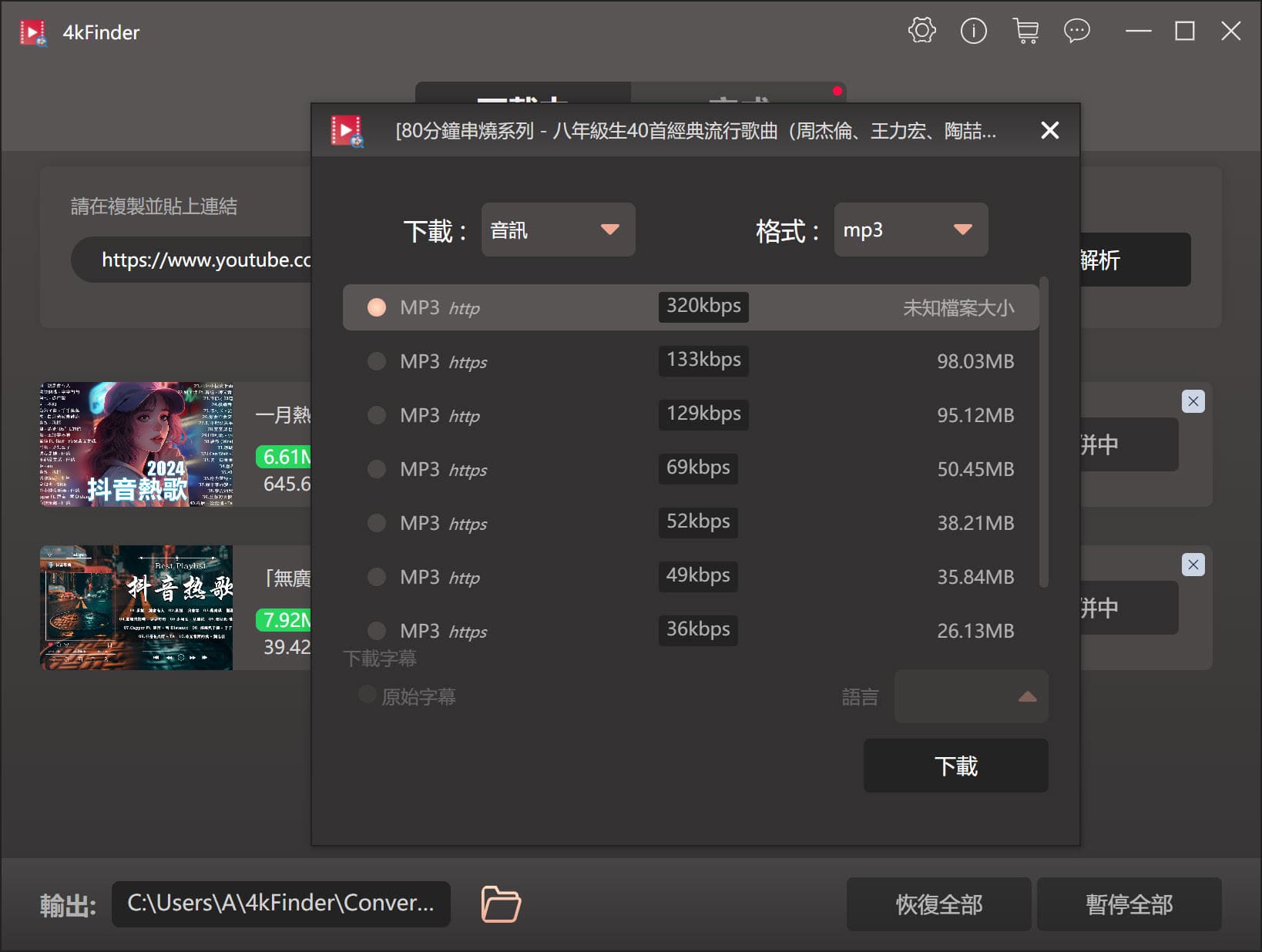Expand the 語言 language dropdown
Screen dimensions: 1262x952
pos(971,696)
